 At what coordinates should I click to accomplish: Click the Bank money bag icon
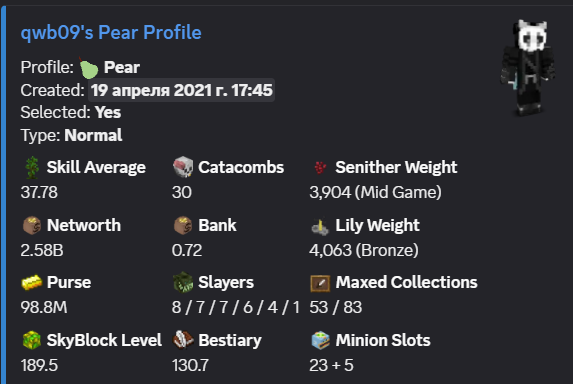click(183, 225)
